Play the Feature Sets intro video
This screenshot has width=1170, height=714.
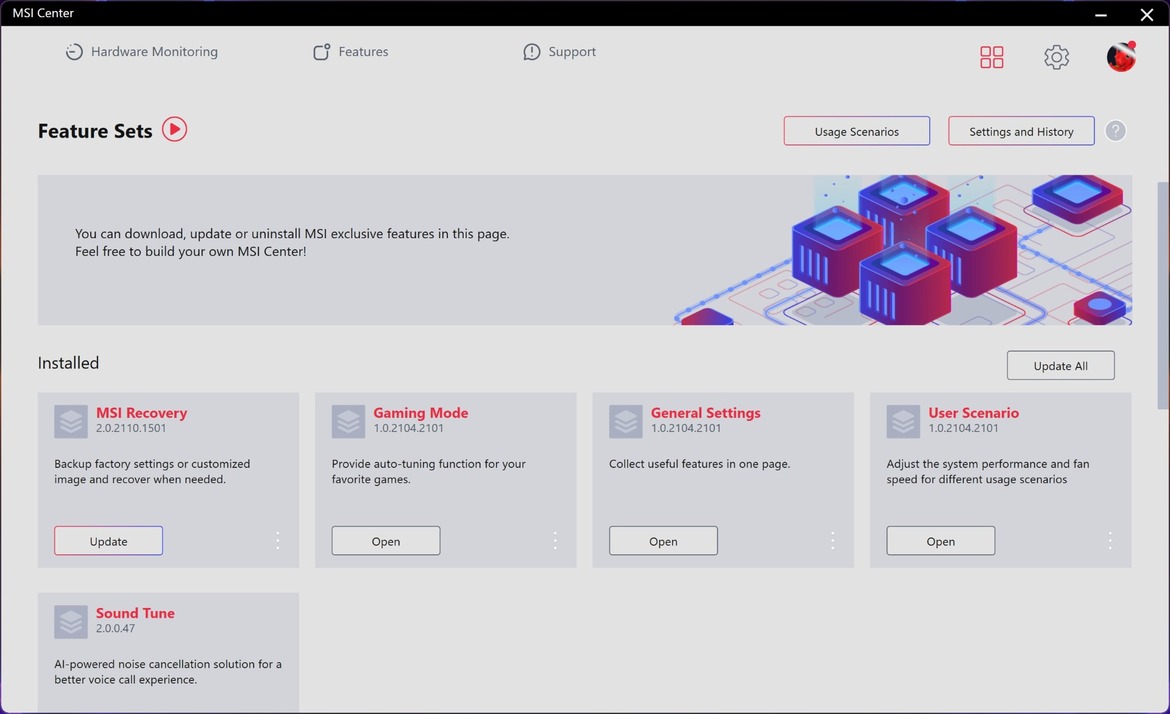(x=175, y=129)
